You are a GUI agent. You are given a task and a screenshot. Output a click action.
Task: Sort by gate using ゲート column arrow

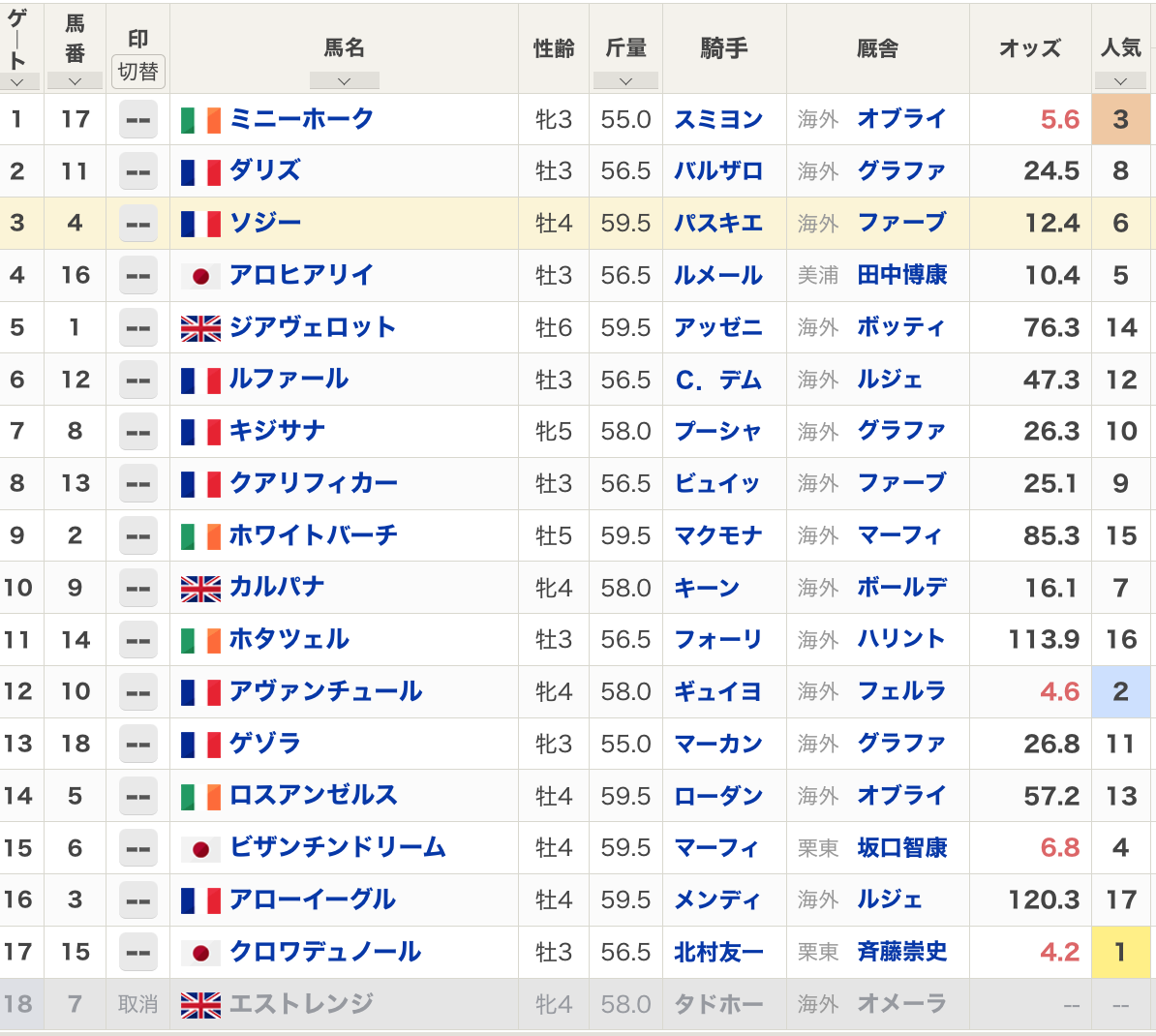tap(17, 82)
